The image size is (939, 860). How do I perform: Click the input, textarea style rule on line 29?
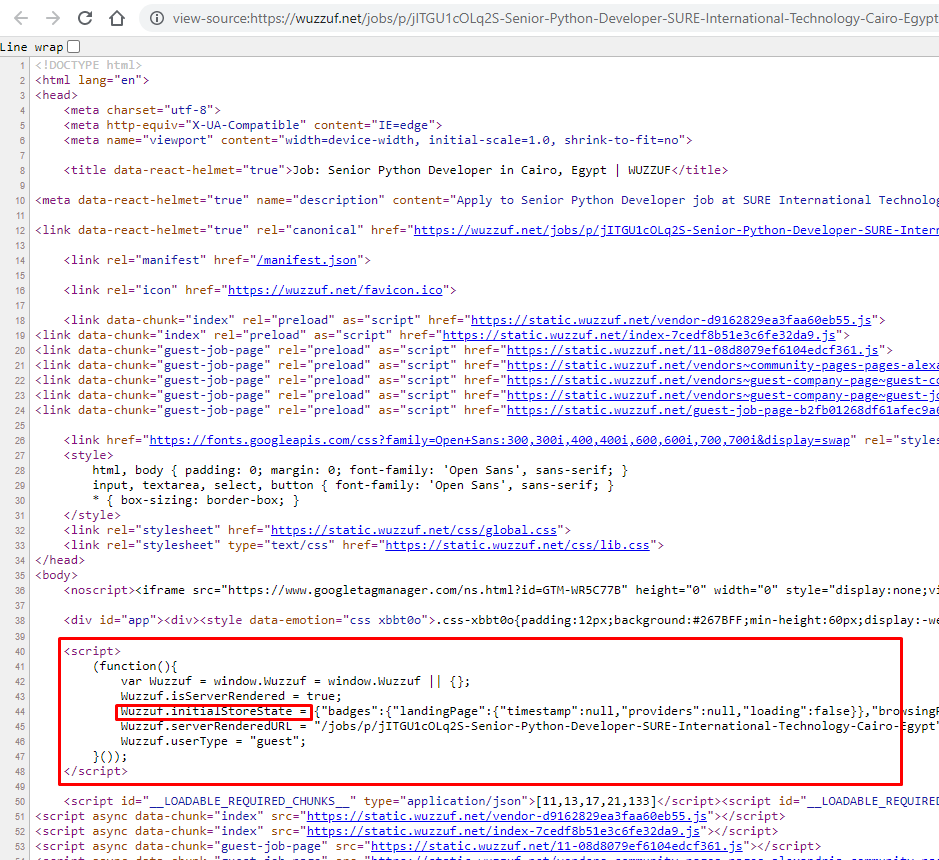[x=353, y=485]
